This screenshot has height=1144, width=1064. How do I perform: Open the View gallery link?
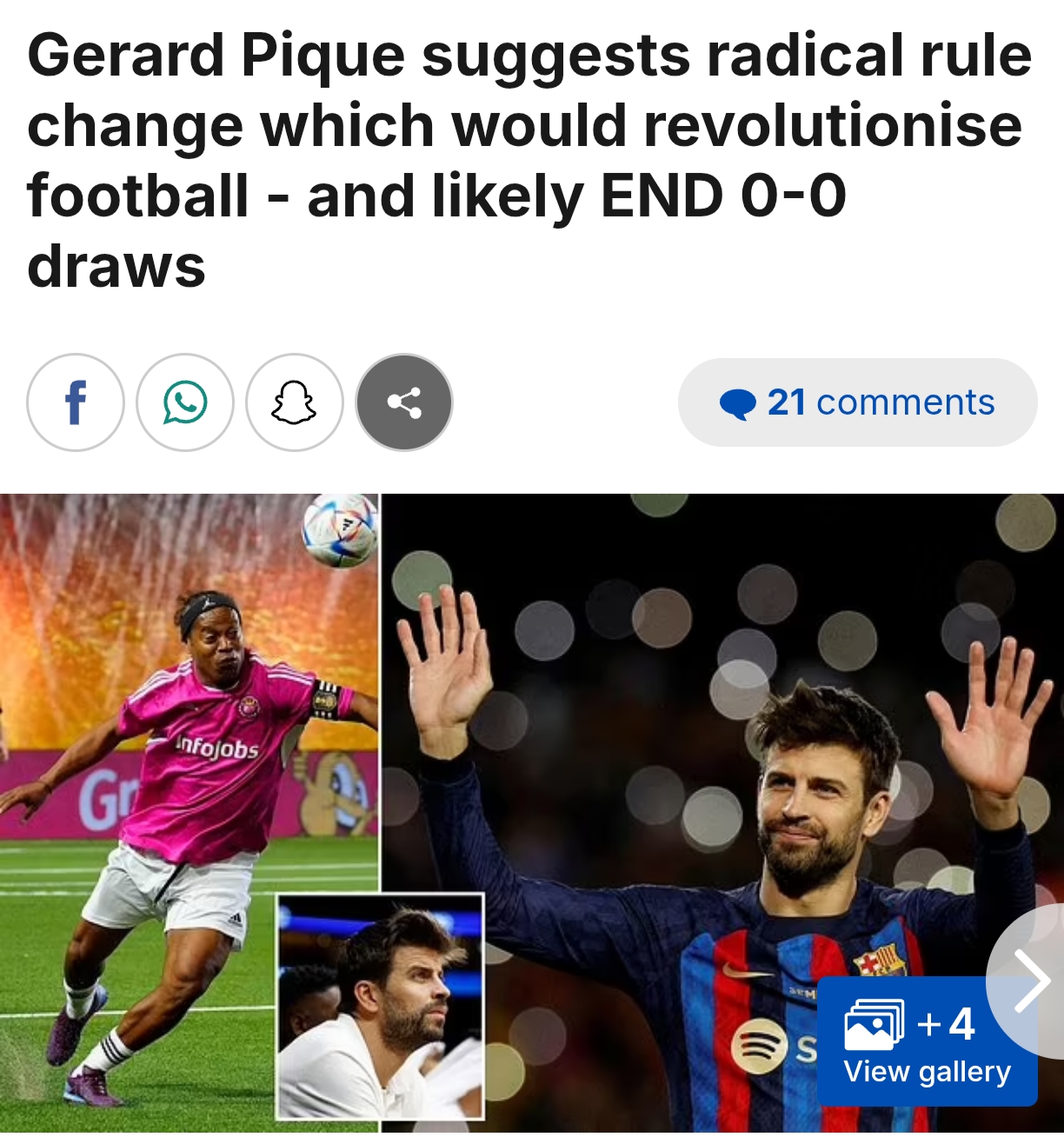927,1072
